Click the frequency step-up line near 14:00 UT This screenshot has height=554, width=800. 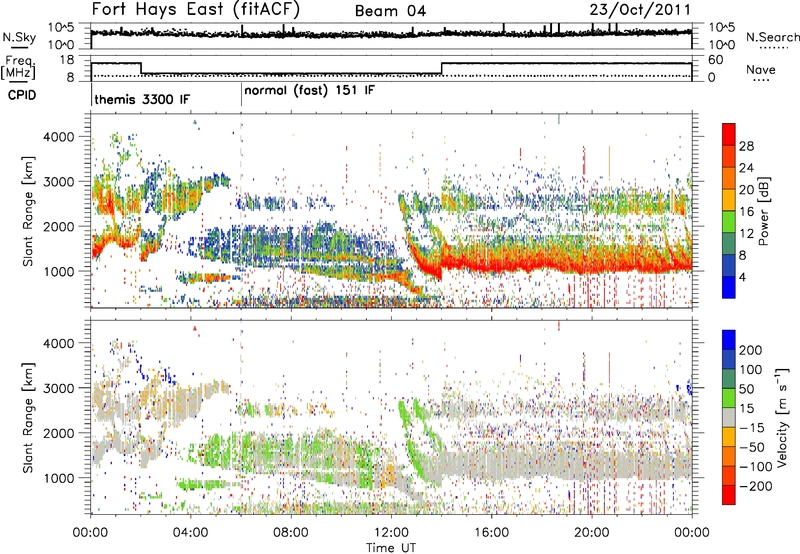(442, 69)
